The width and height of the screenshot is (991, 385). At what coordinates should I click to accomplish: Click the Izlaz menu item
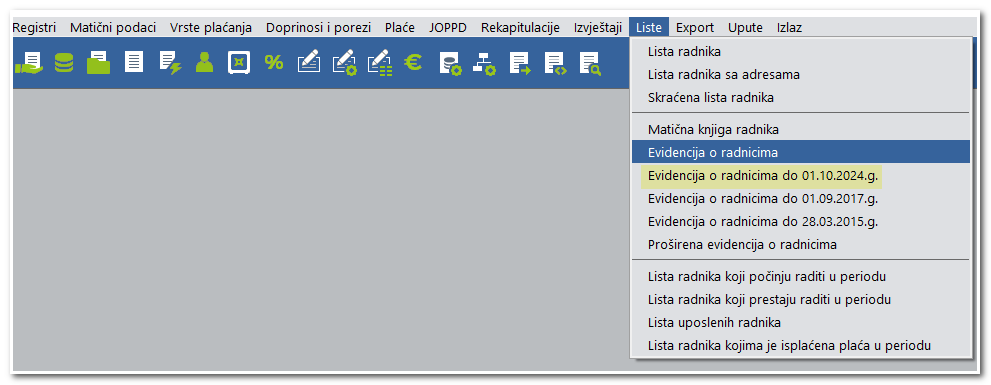(x=789, y=27)
